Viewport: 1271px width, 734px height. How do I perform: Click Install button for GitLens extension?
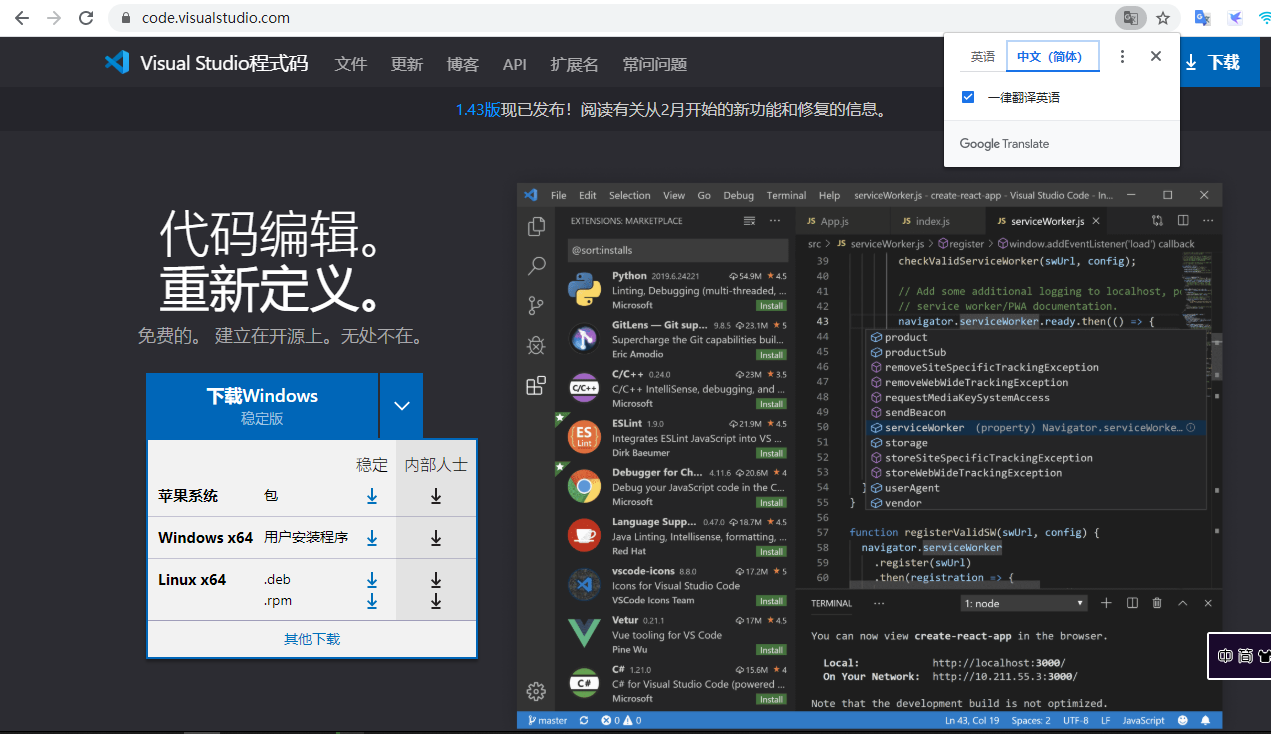pos(771,355)
